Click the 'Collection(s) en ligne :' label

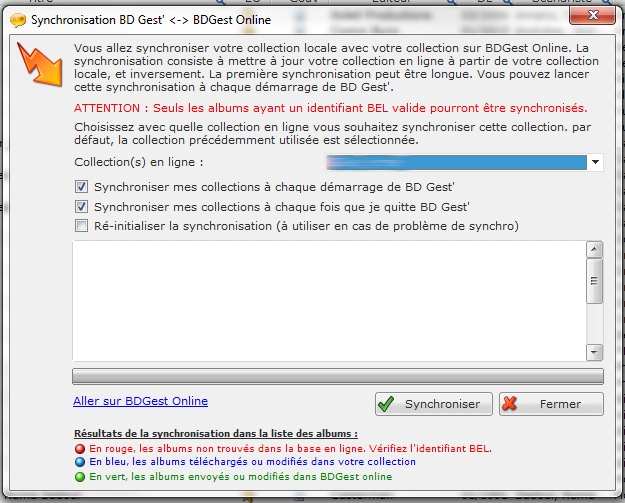(139, 162)
